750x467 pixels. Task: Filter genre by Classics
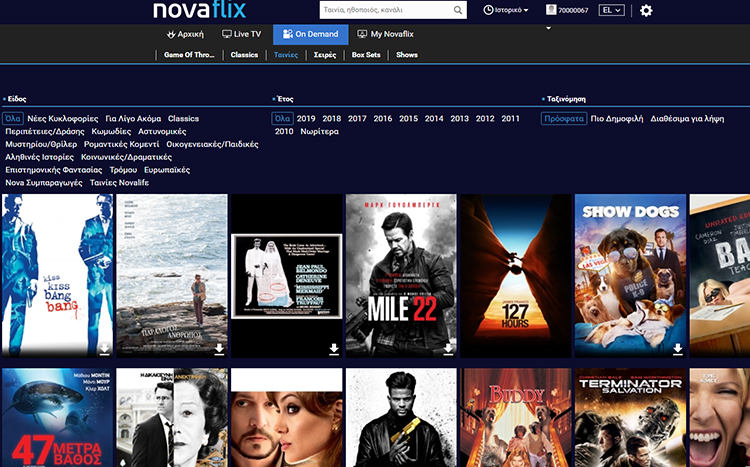[x=183, y=119]
